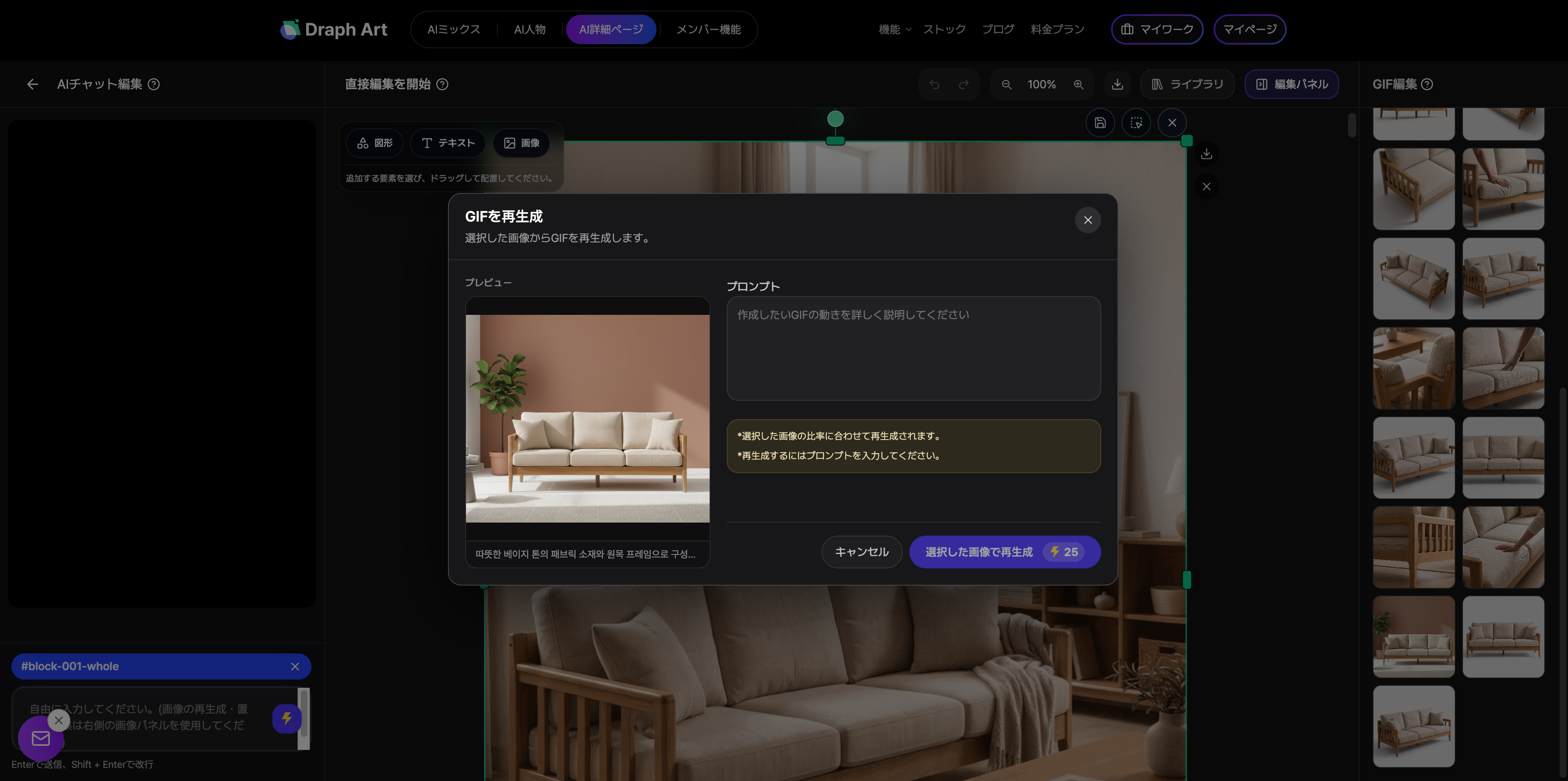Open the purple mail chat widget

click(x=41, y=738)
